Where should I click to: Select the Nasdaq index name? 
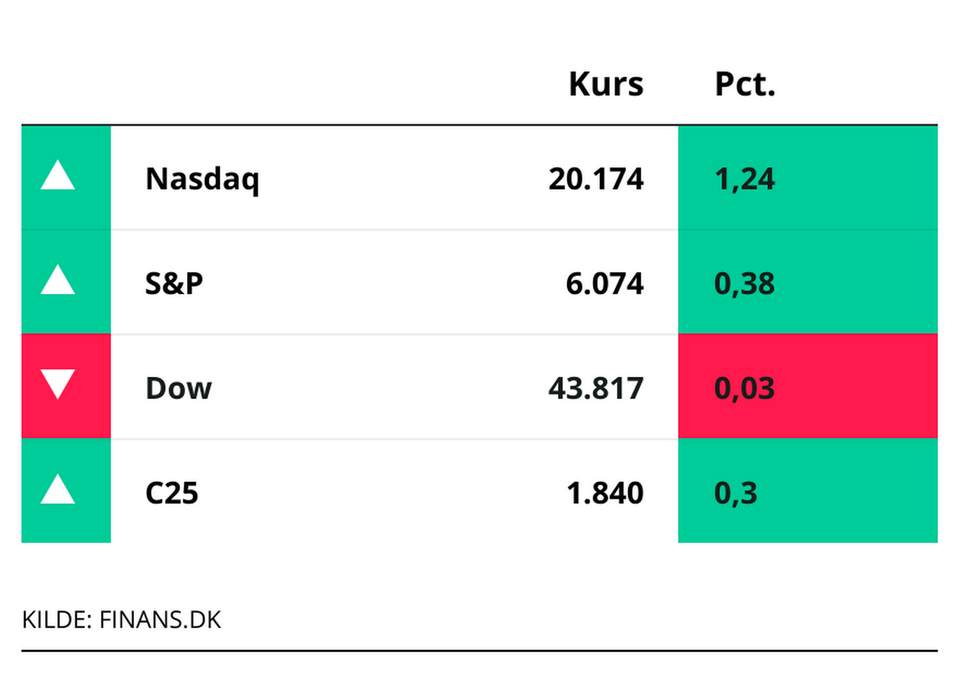[202, 180]
